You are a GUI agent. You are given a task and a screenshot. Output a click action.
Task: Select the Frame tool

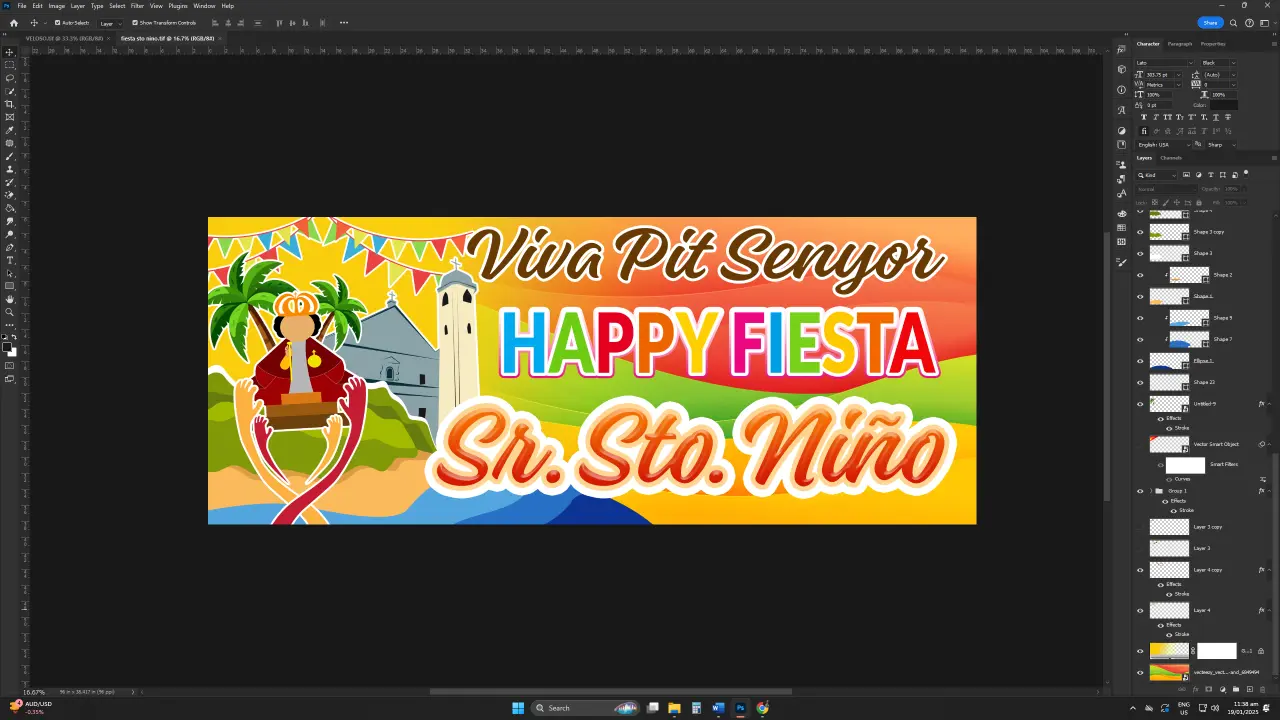(10, 117)
